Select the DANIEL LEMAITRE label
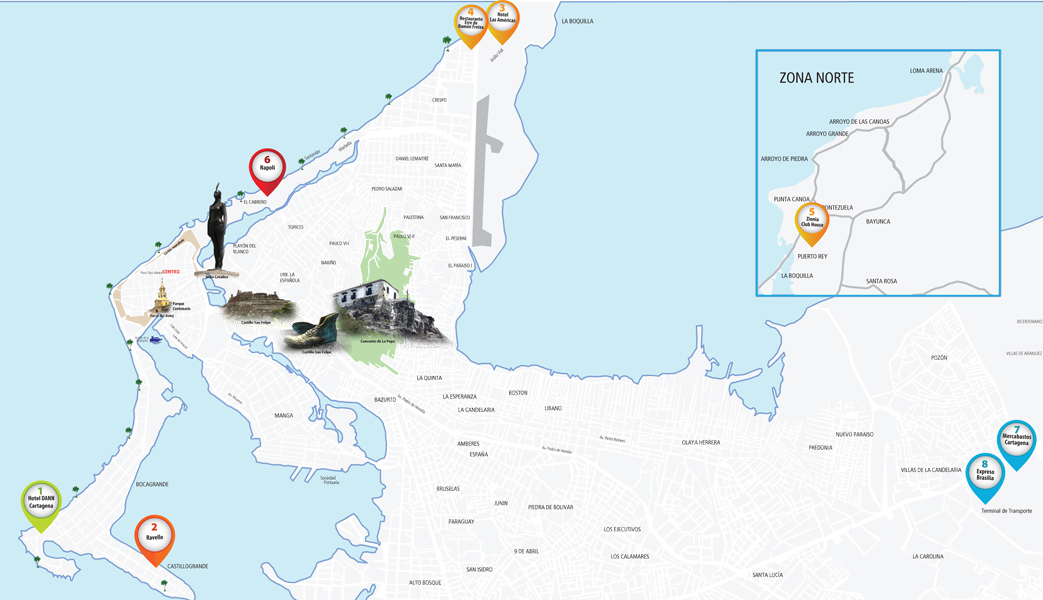This screenshot has width=1043, height=600. (x=412, y=158)
